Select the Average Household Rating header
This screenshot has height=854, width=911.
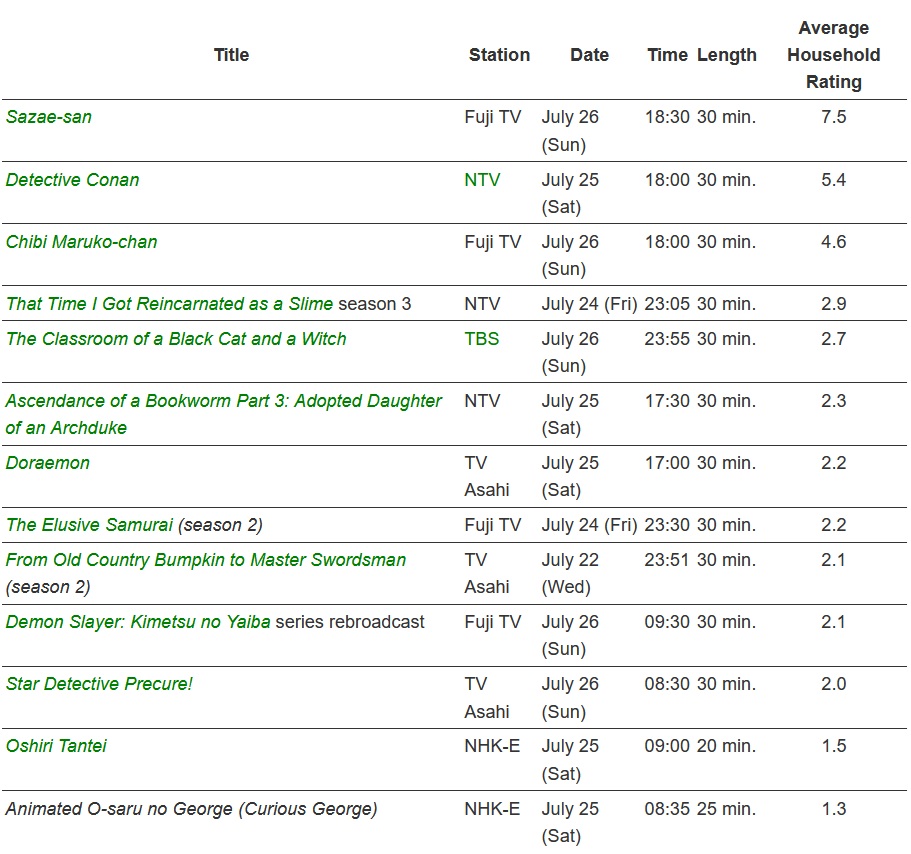point(834,55)
